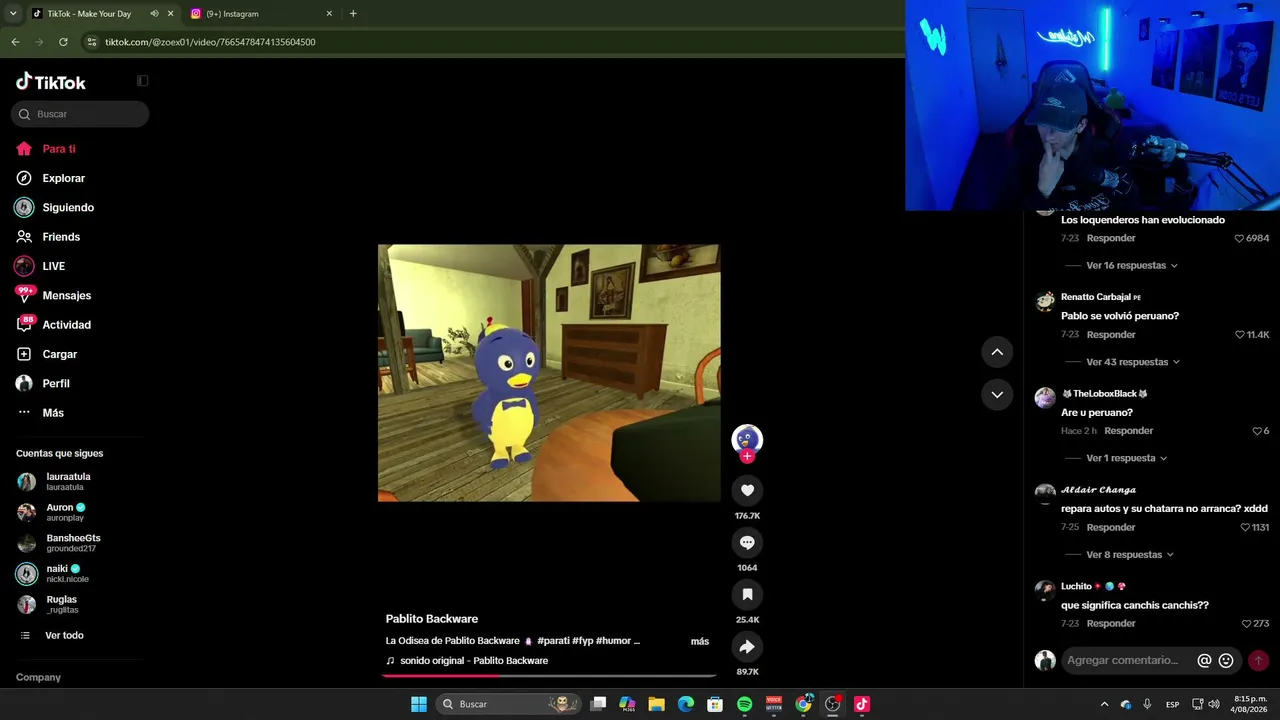Image resolution: width=1280 pixels, height=720 pixels.
Task: Open the Windows Start menu
Action: (419, 704)
